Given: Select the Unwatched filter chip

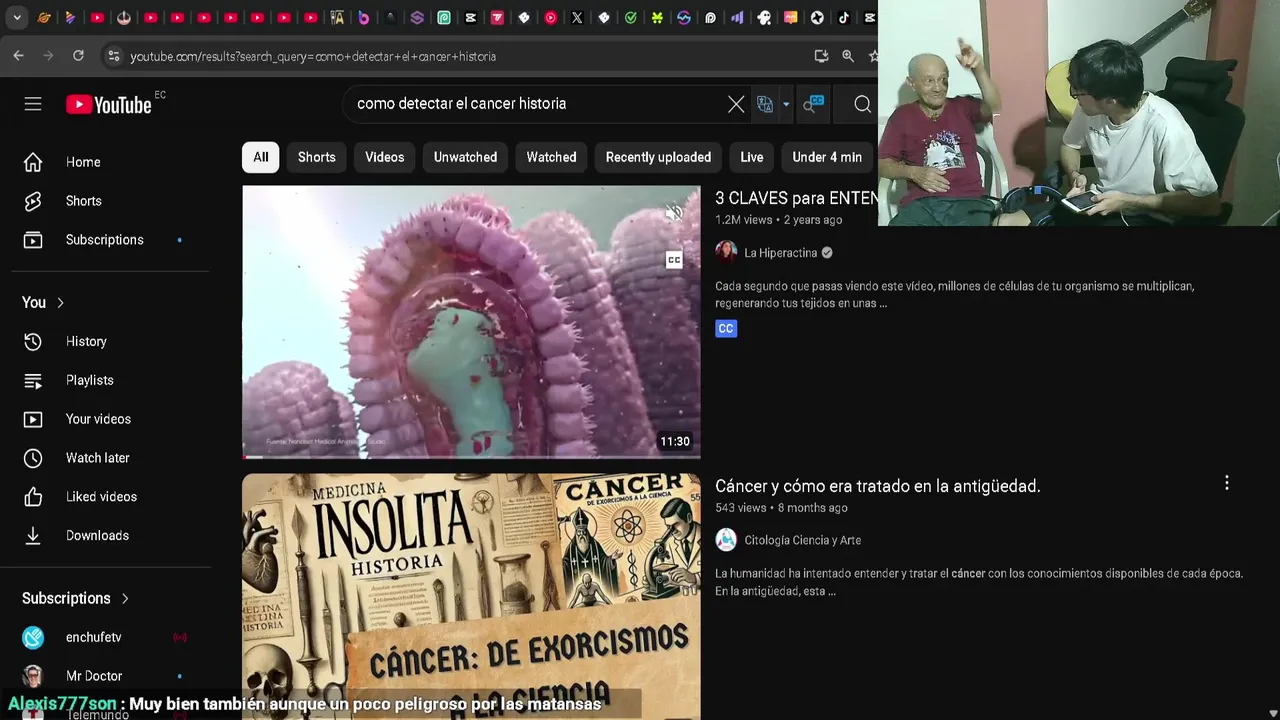Looking at the screenshot, I should tap(465, 157).
